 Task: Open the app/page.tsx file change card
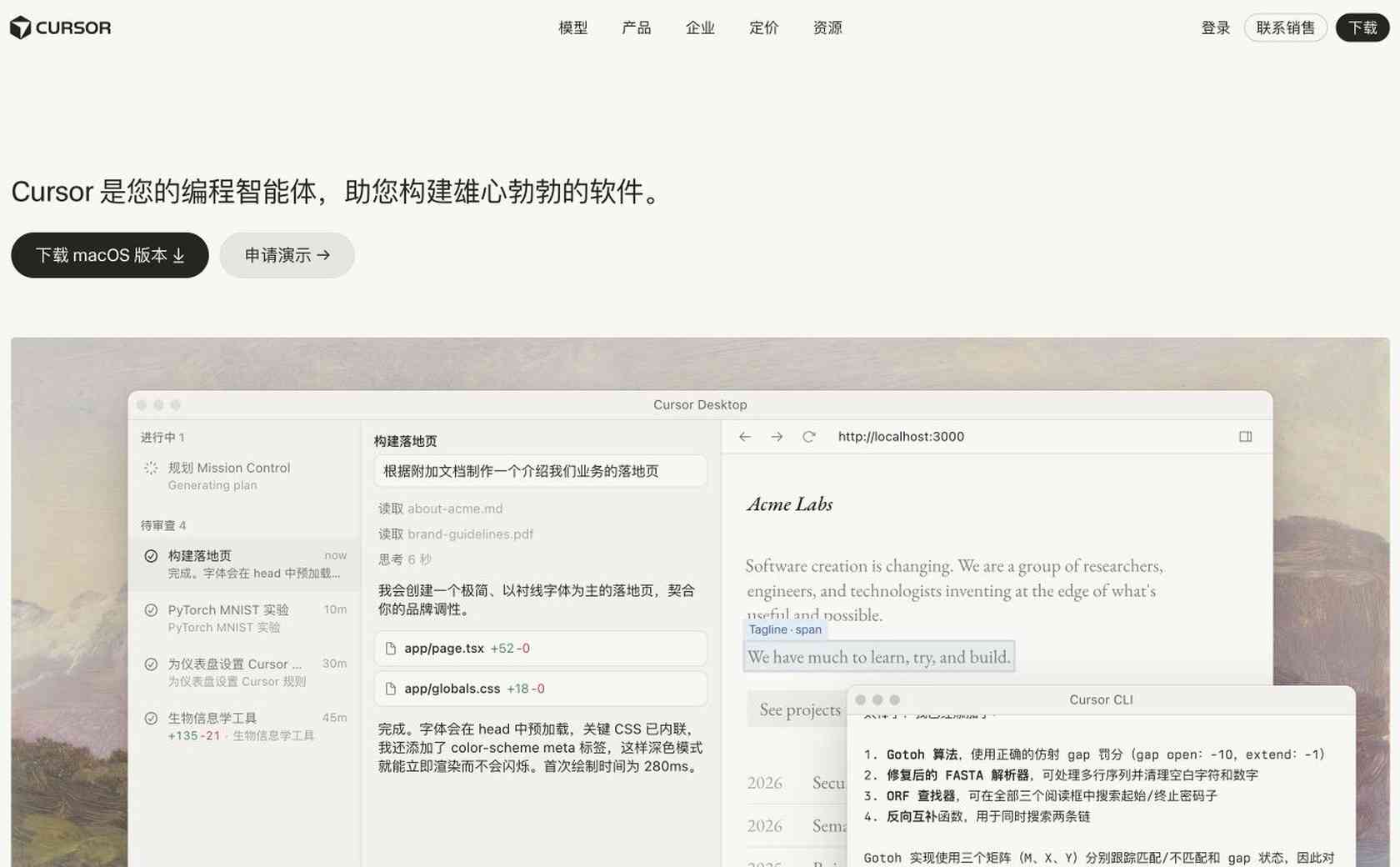click(540, 649)
